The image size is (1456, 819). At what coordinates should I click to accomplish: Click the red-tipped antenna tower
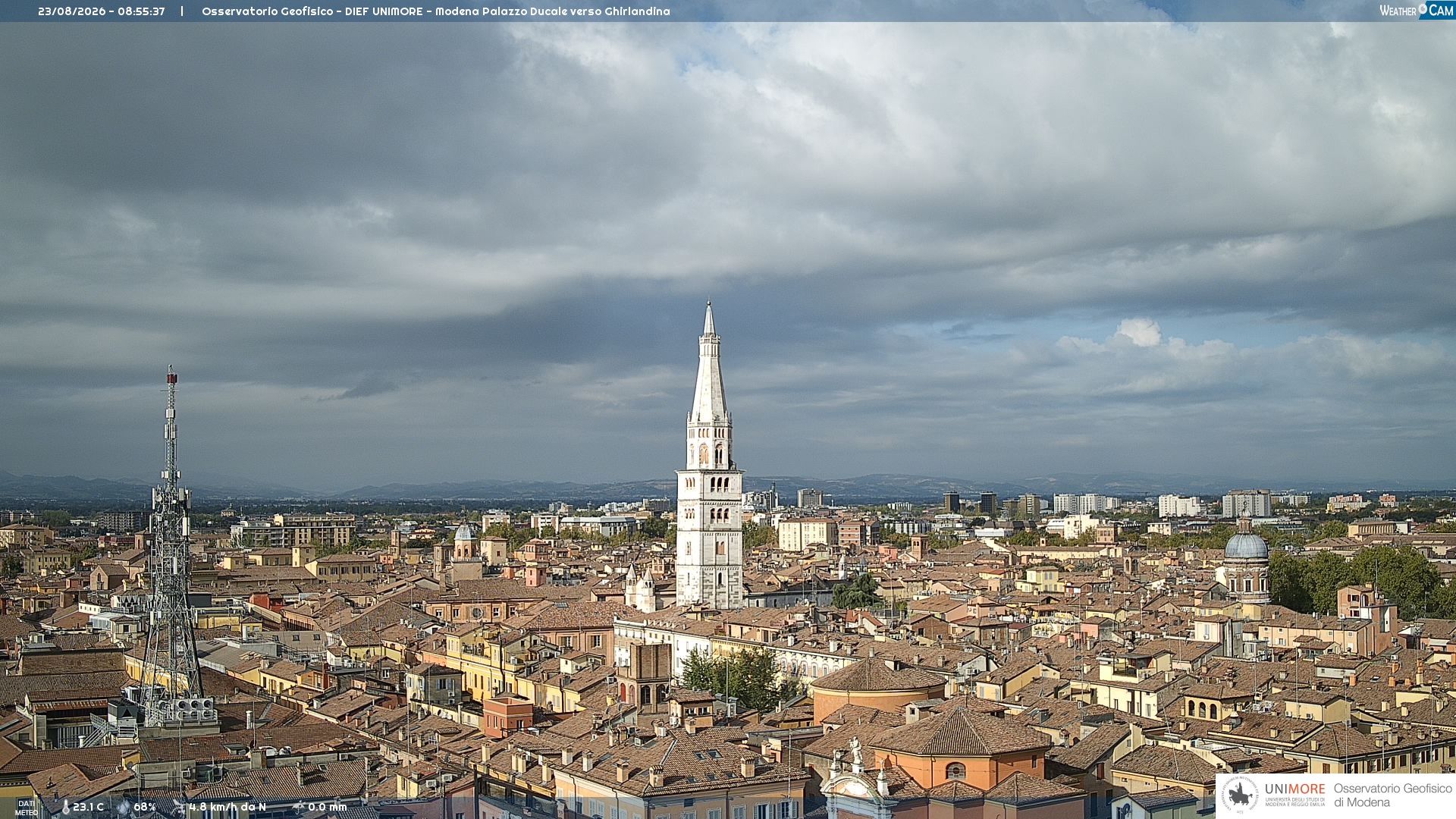coord(171,546)
